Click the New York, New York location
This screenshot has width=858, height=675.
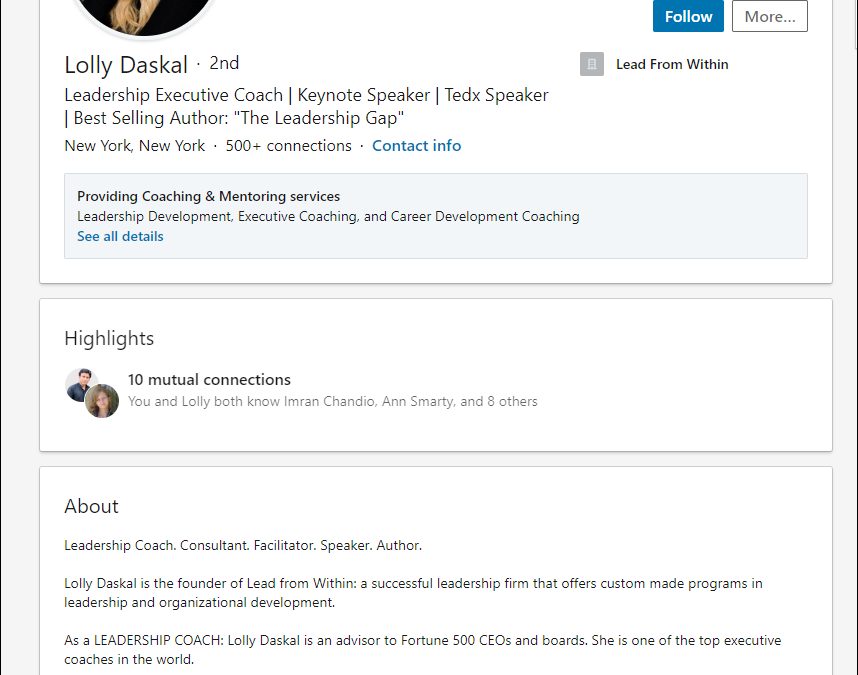tap(134, 146)
